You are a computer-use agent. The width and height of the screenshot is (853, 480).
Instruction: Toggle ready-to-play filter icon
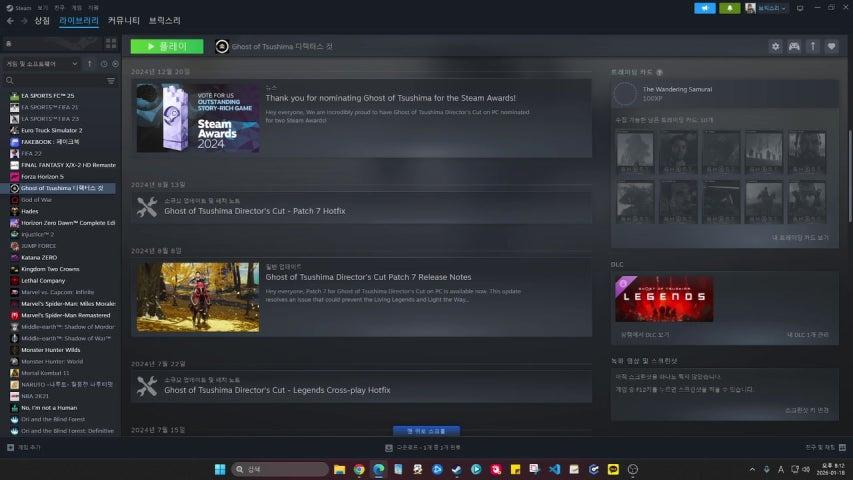pos(115,64)
